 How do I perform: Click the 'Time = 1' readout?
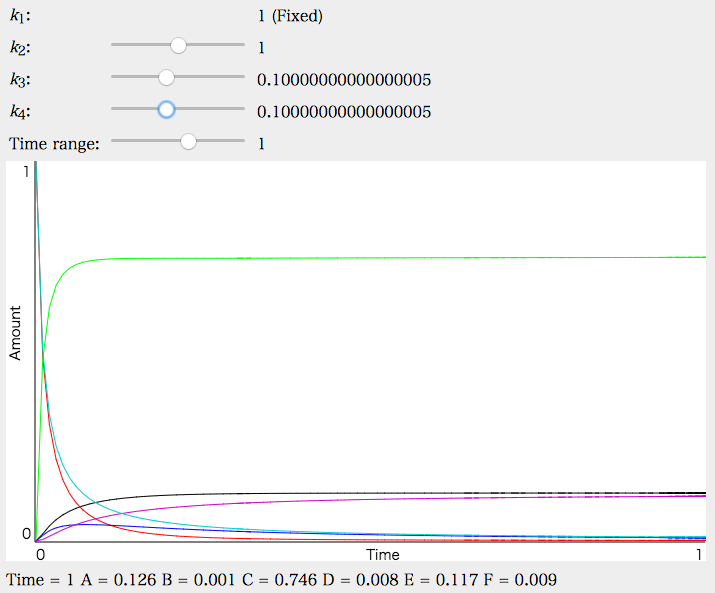click(x=40, y=580)
